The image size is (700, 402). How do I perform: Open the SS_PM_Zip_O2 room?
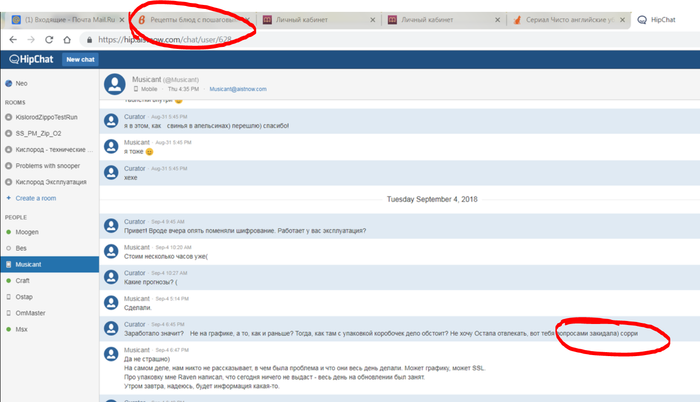pos(38,133)
